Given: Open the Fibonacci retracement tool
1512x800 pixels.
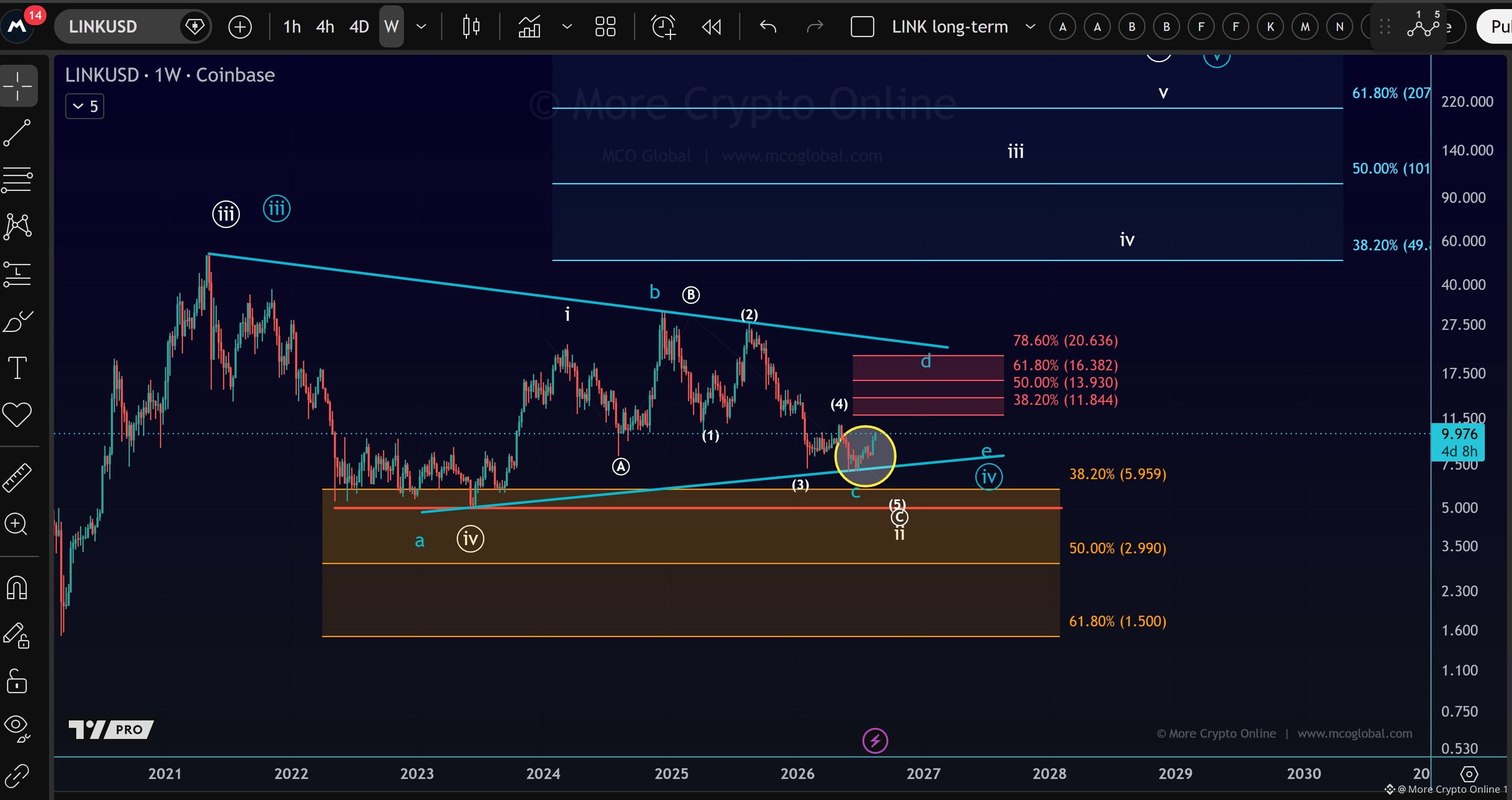Looking at the screenshot, I should point(18,179).
